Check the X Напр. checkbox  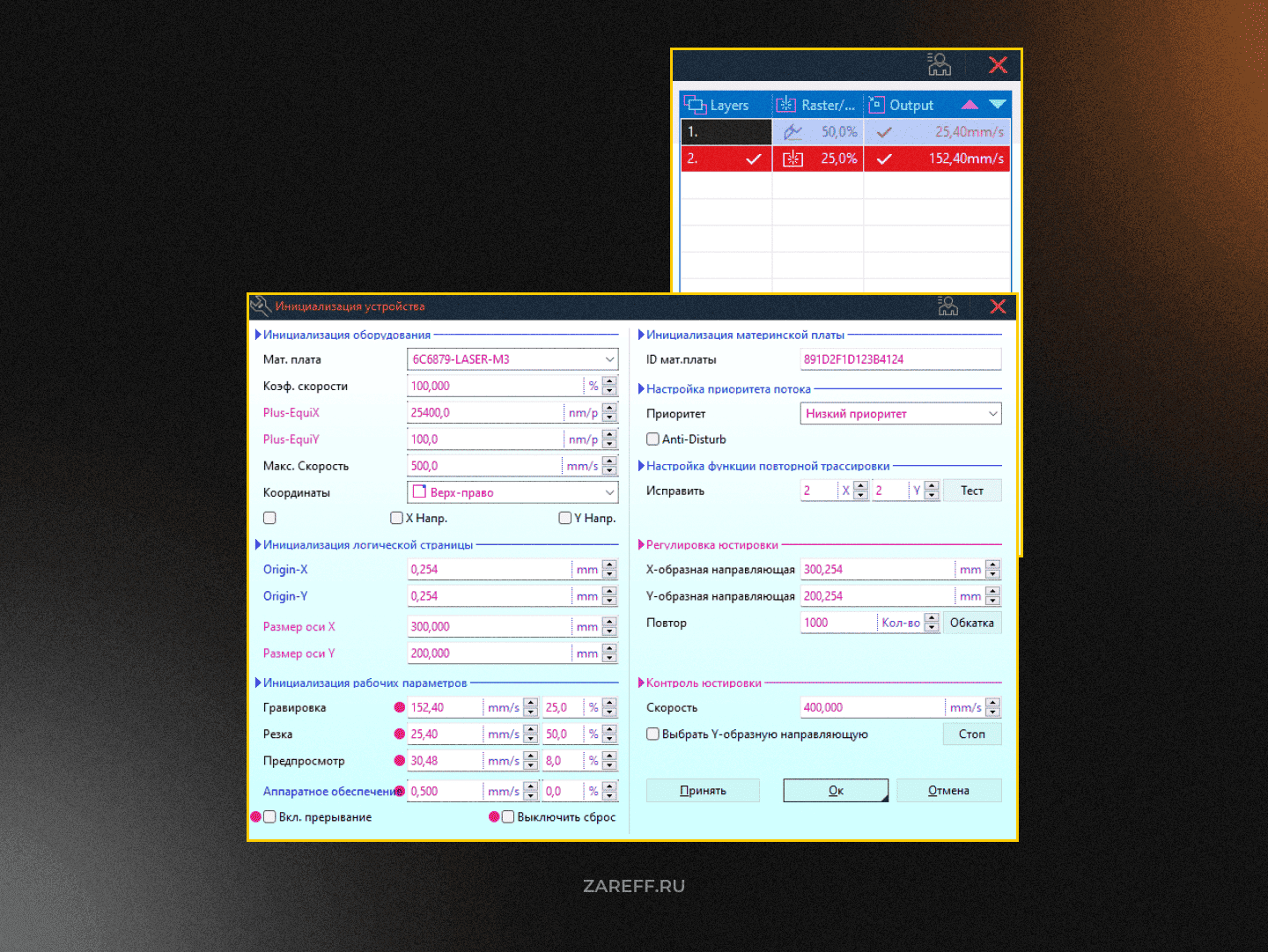click(x=396, y=518)
